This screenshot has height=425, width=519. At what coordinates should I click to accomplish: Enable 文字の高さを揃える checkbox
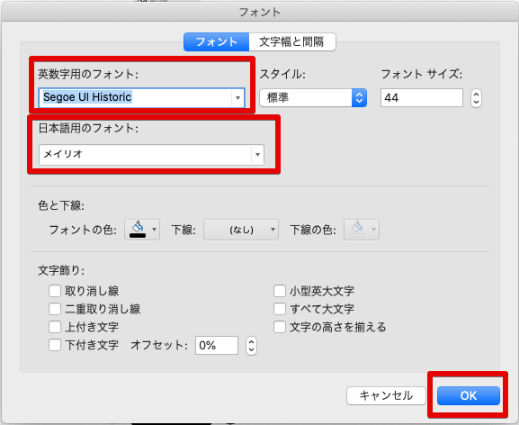pos(279,327)
